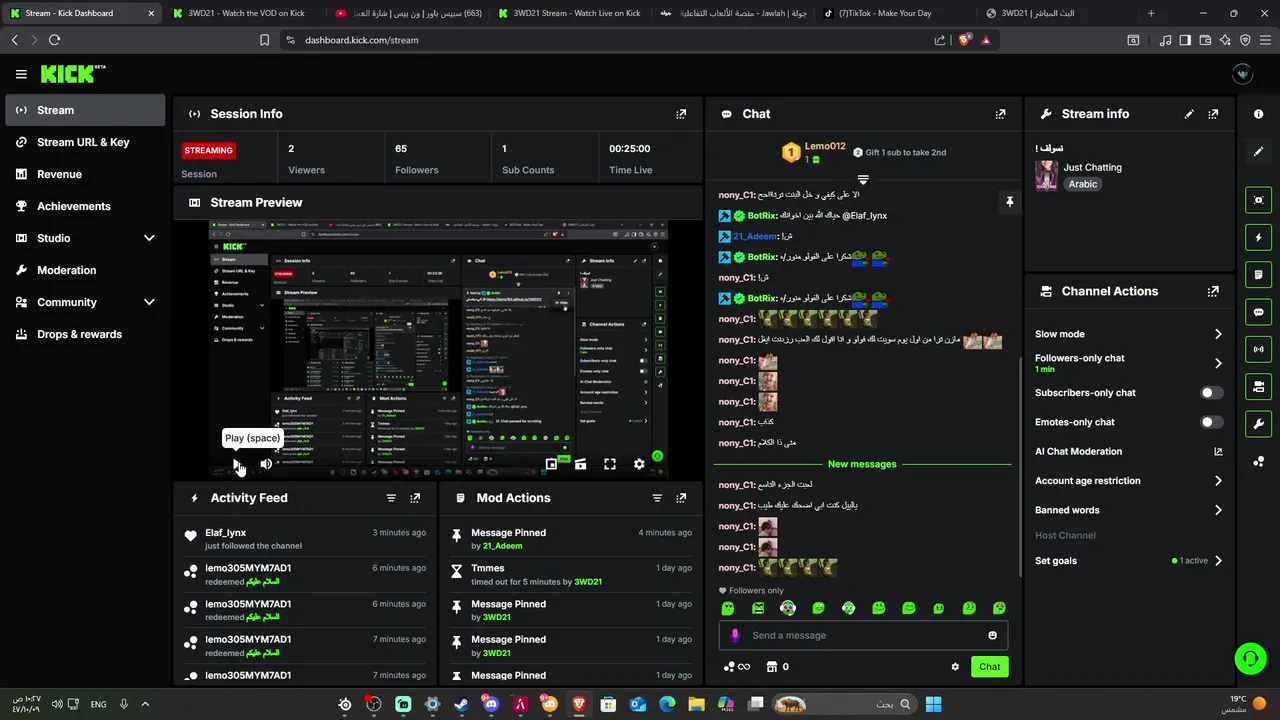Expand Set goals options
The height and width of the screenshot is (720, 1280).
point(1218,561)
